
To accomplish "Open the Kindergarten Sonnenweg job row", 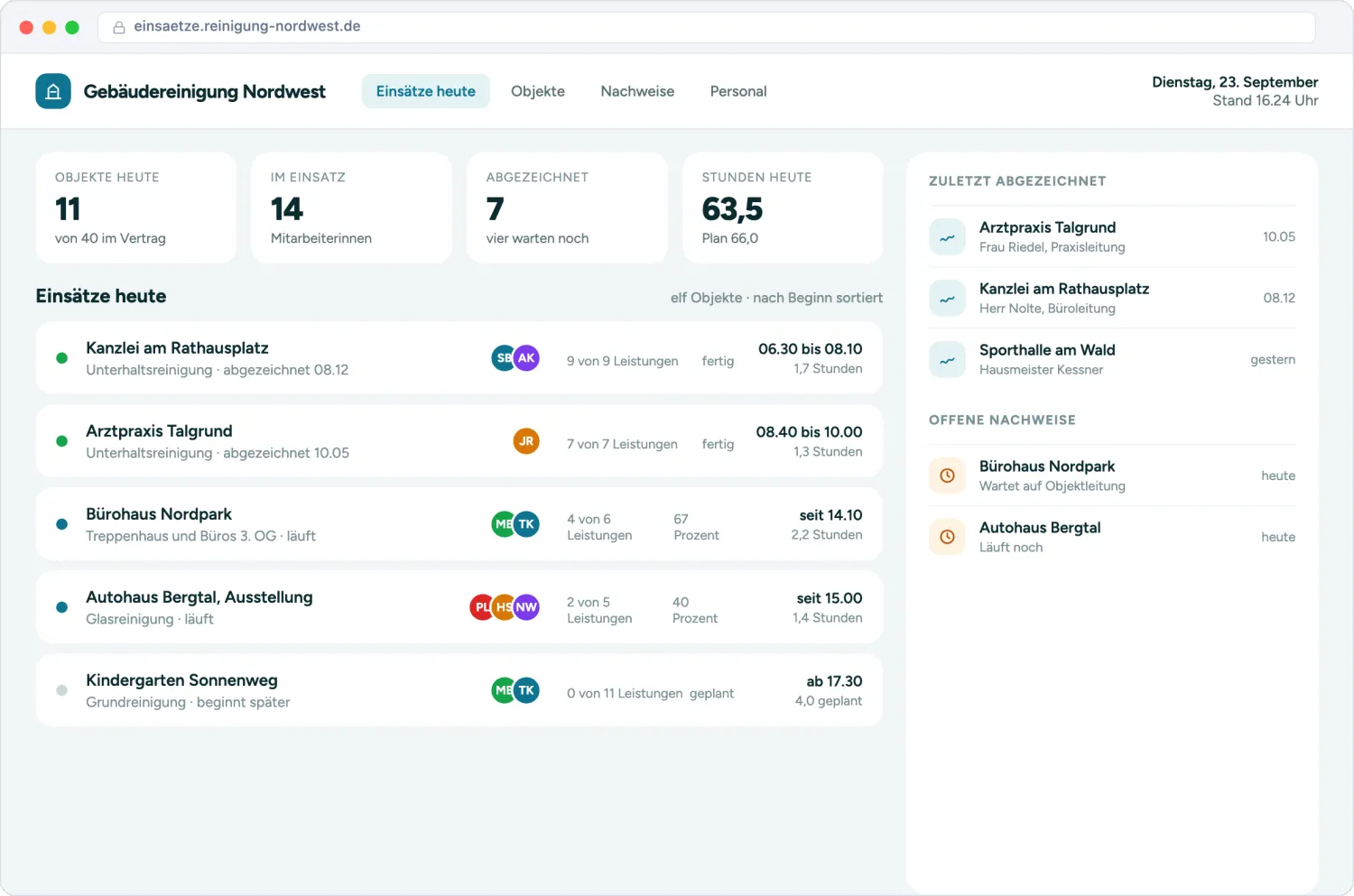I will coord(459,690).
